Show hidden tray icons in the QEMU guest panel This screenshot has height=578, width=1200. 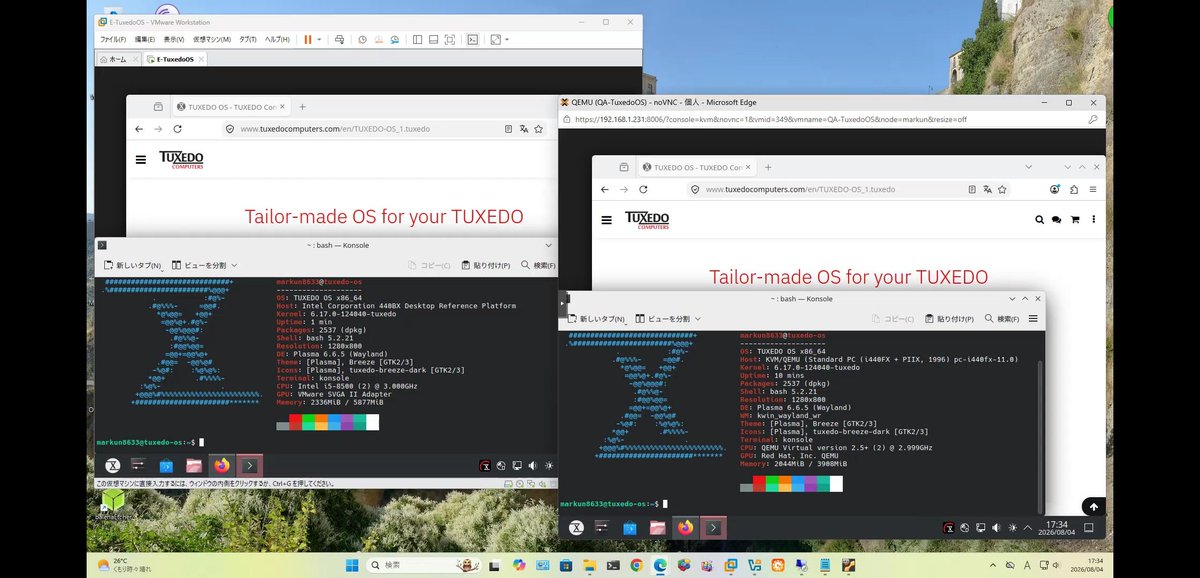1030,527
